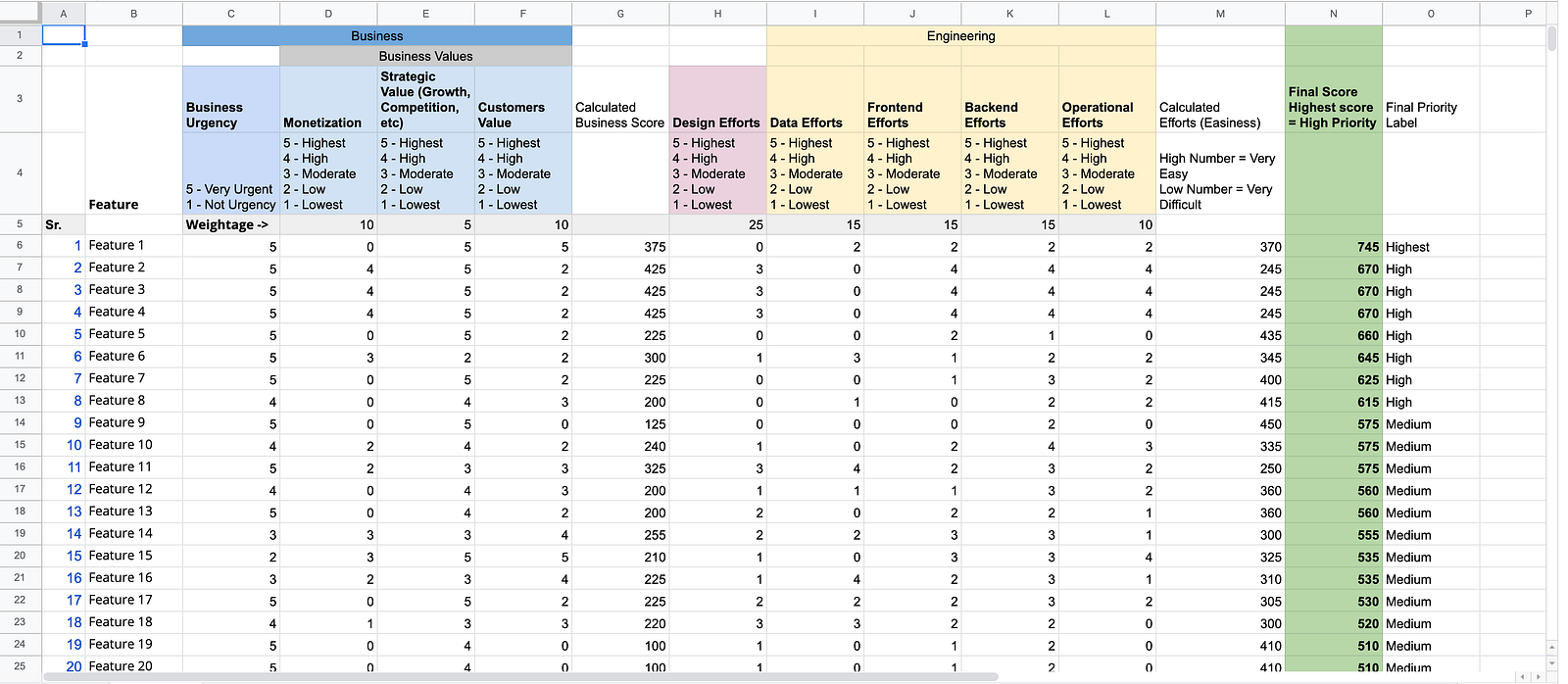Click the 'Highest' priority label cell

[1431, 247]
